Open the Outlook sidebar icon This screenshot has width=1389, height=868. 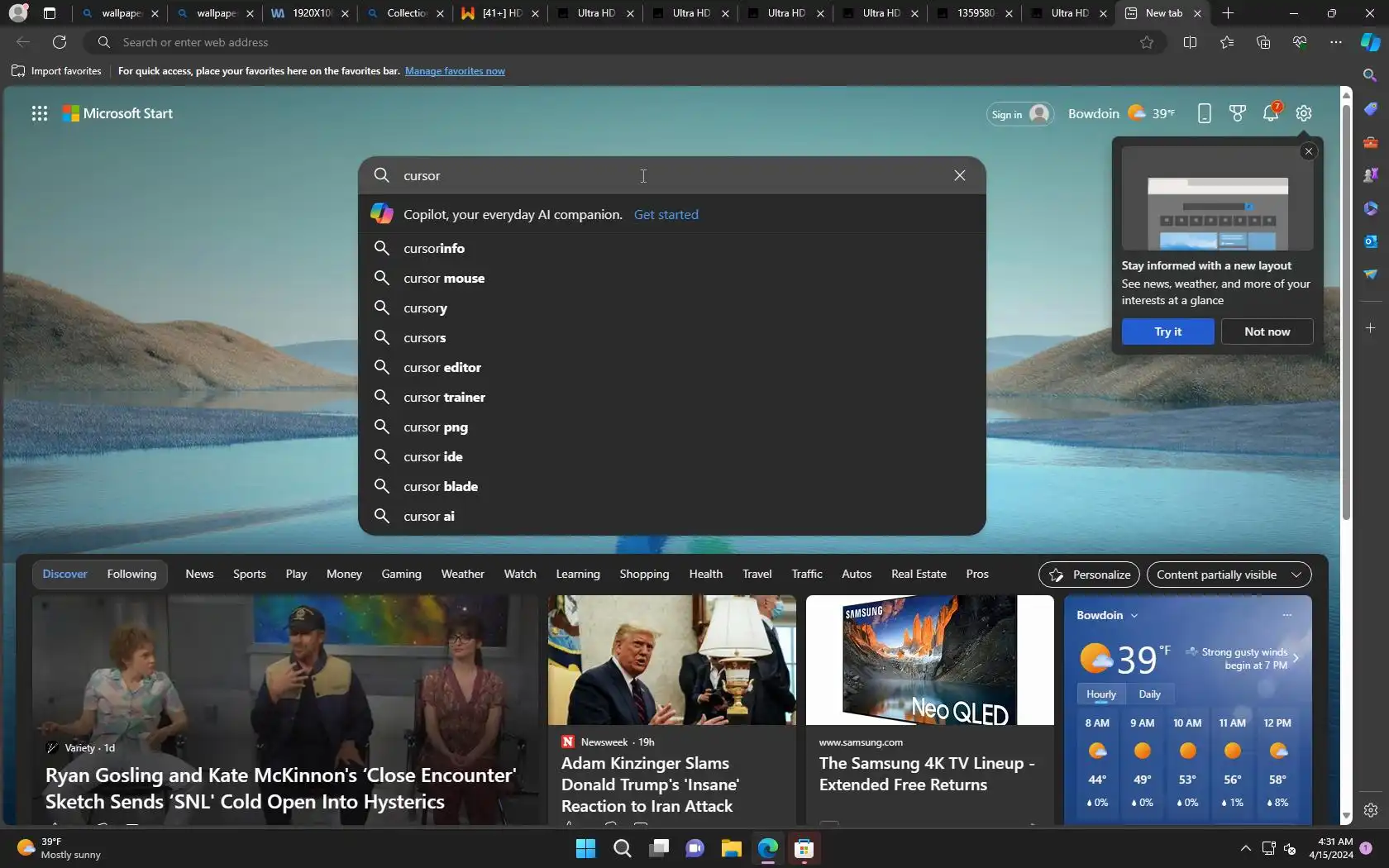[x=1370, y=241]
